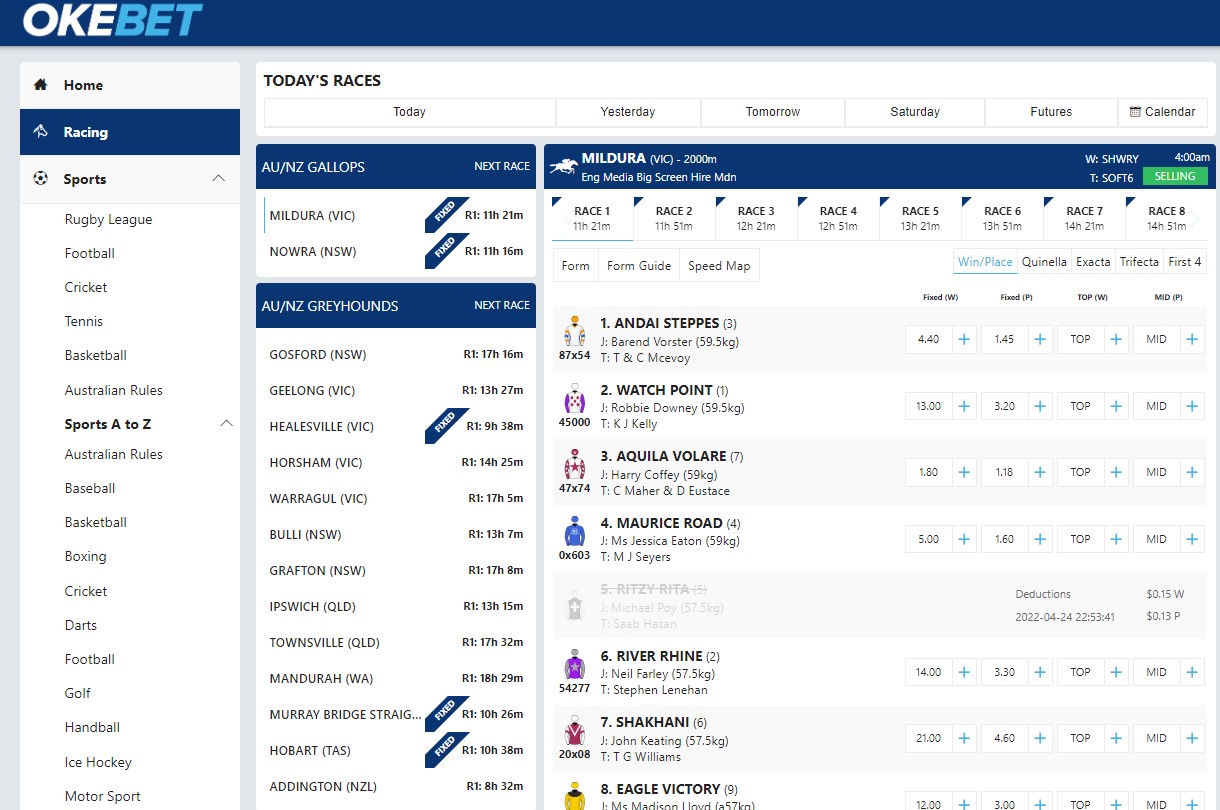Open the Hobart (TAS) greyhounds meeting
Screen dimensions: 1220x810
pos(396,750)
